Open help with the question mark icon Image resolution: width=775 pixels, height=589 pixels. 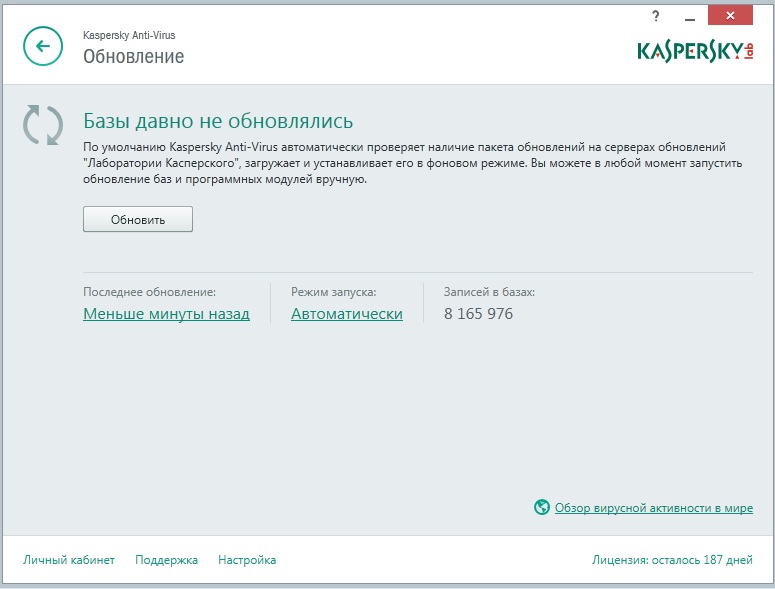[655, 16]
